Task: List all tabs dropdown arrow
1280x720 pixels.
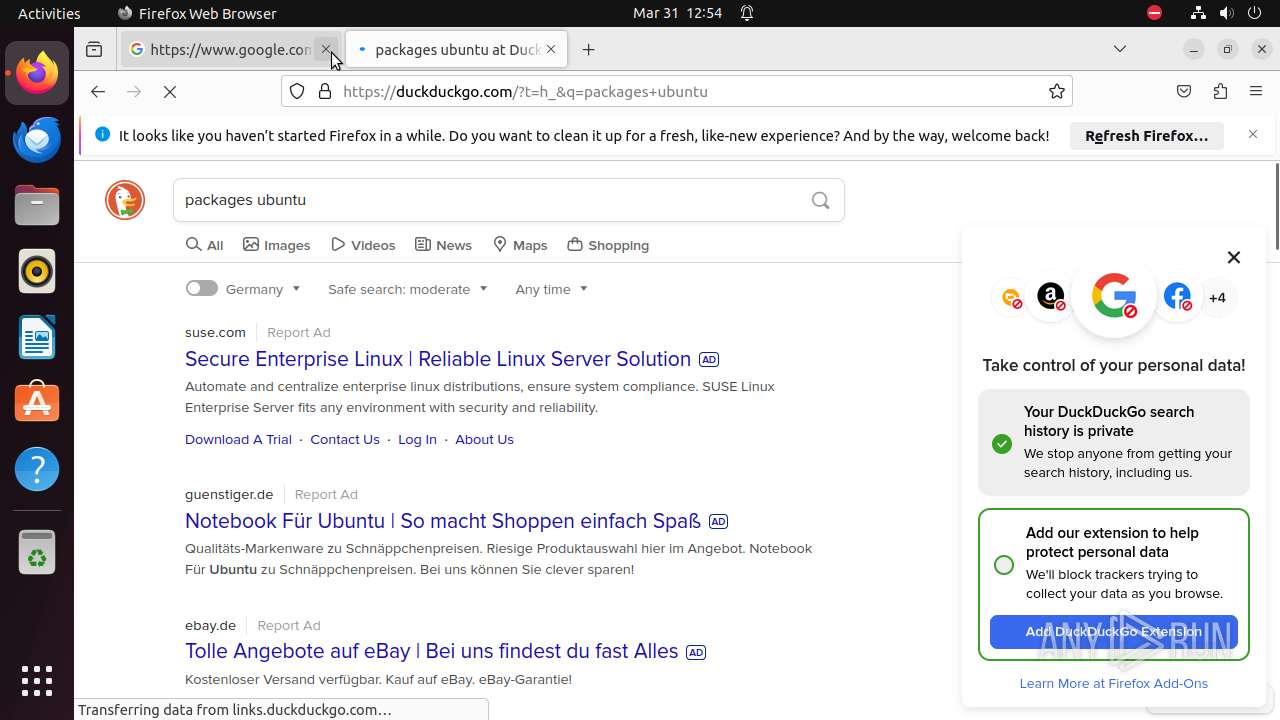Action: [1120, 49]
